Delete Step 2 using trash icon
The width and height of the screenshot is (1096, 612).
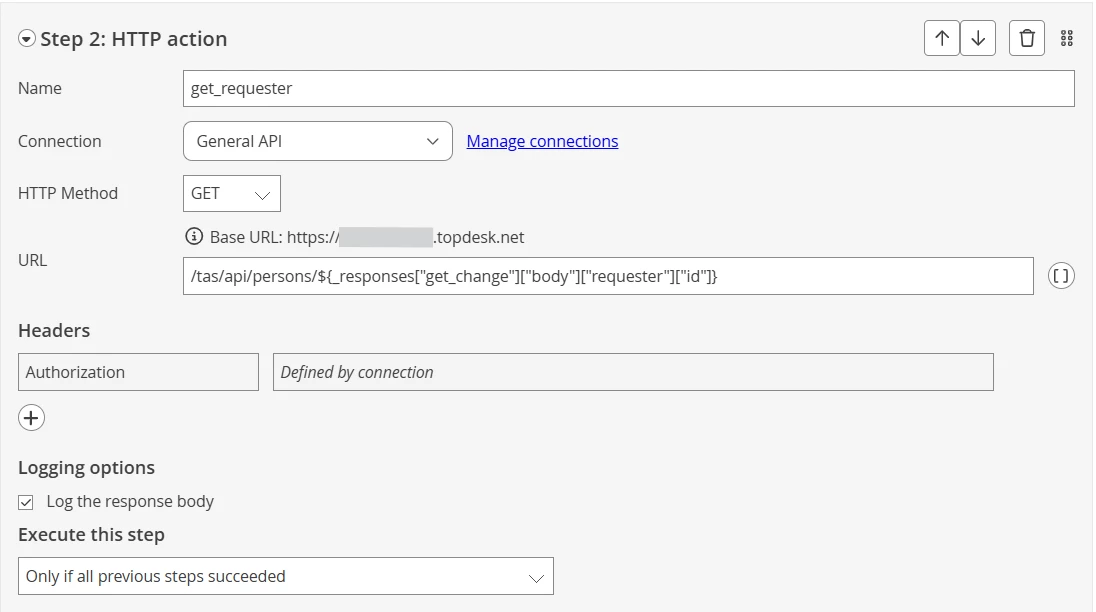pyautogui.click(x=1027, y=38)
